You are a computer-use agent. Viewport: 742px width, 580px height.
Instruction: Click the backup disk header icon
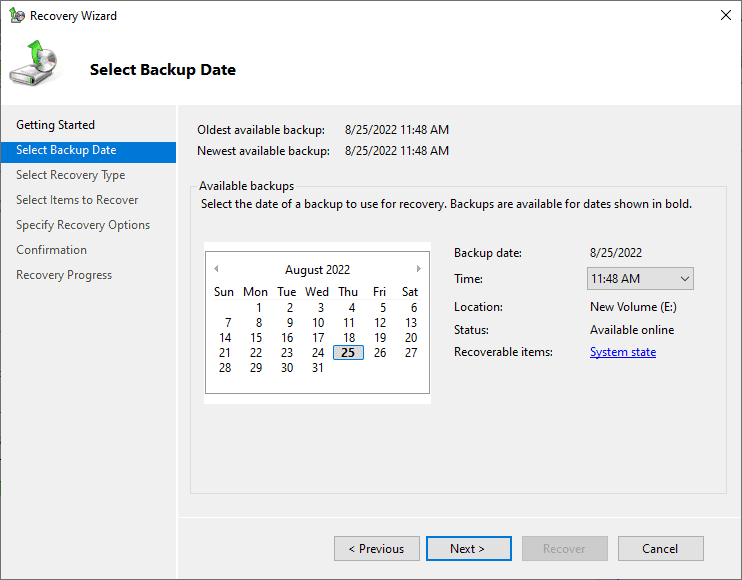pyautogui.click(x=34, y=66)
